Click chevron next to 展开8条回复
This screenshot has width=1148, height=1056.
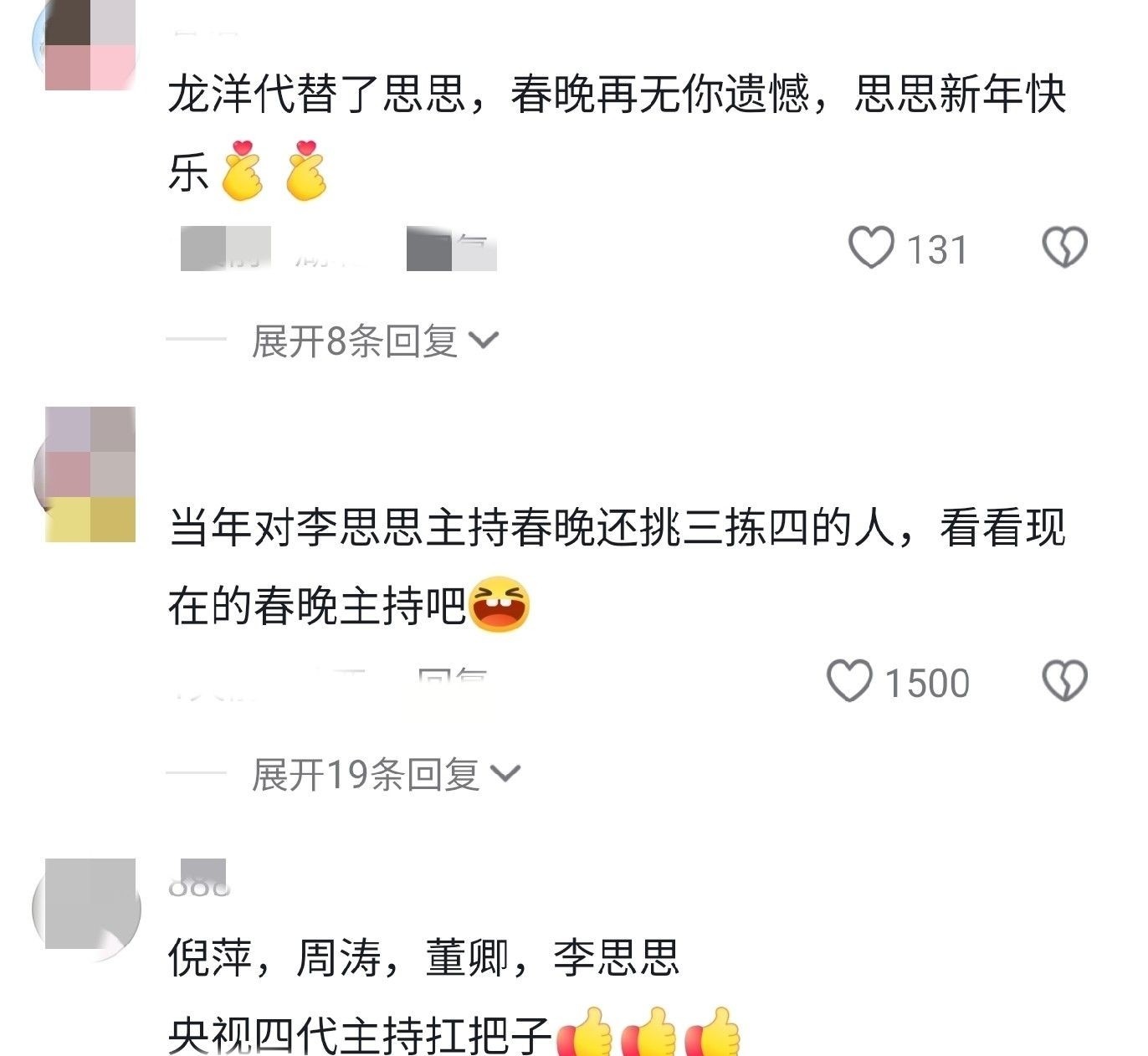484,341
